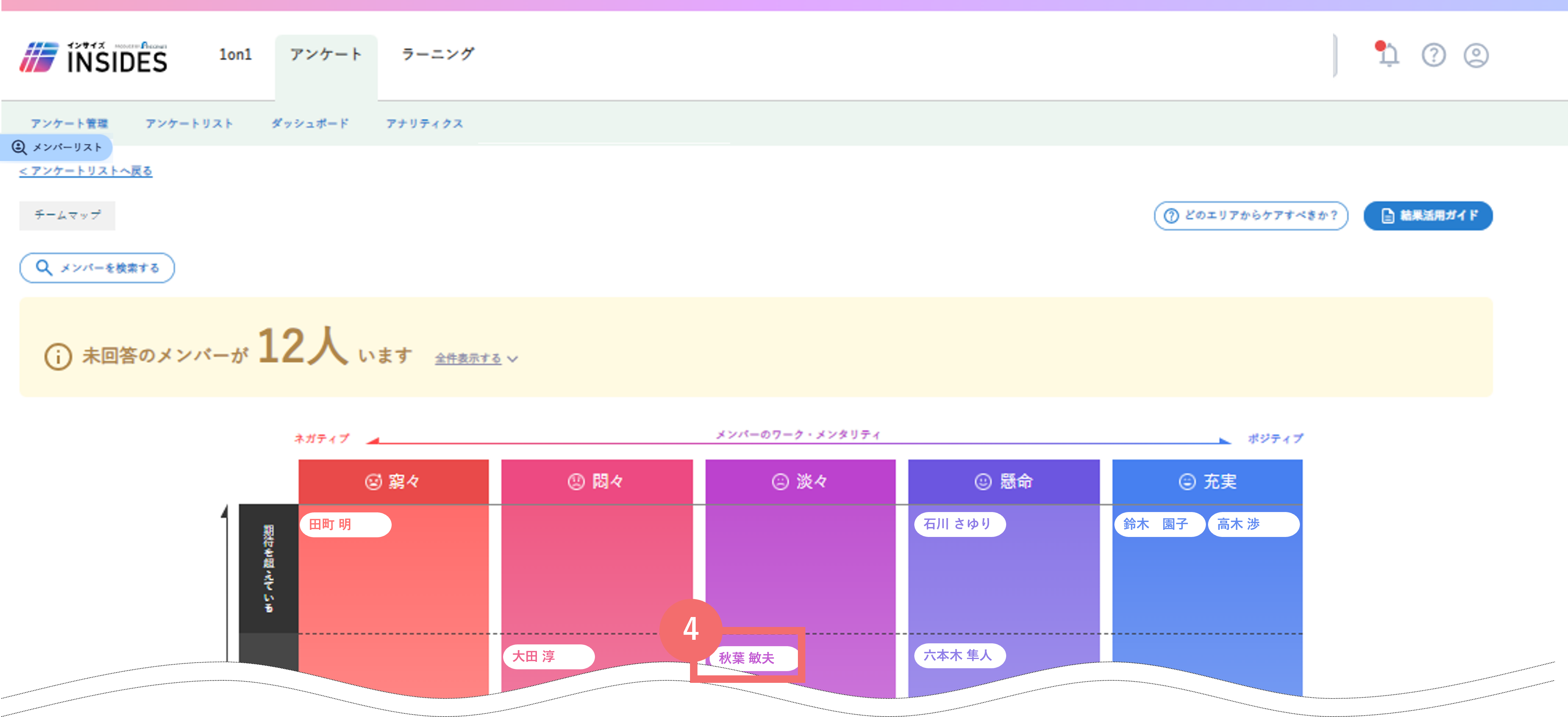
Task: Click どのエリアからケアすべきか？ button
Action: point(1251,215)
